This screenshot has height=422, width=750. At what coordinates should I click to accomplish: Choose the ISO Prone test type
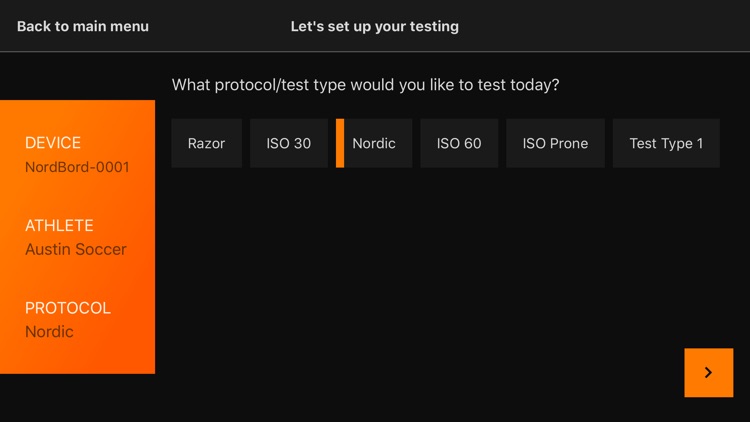pos(555,143)
